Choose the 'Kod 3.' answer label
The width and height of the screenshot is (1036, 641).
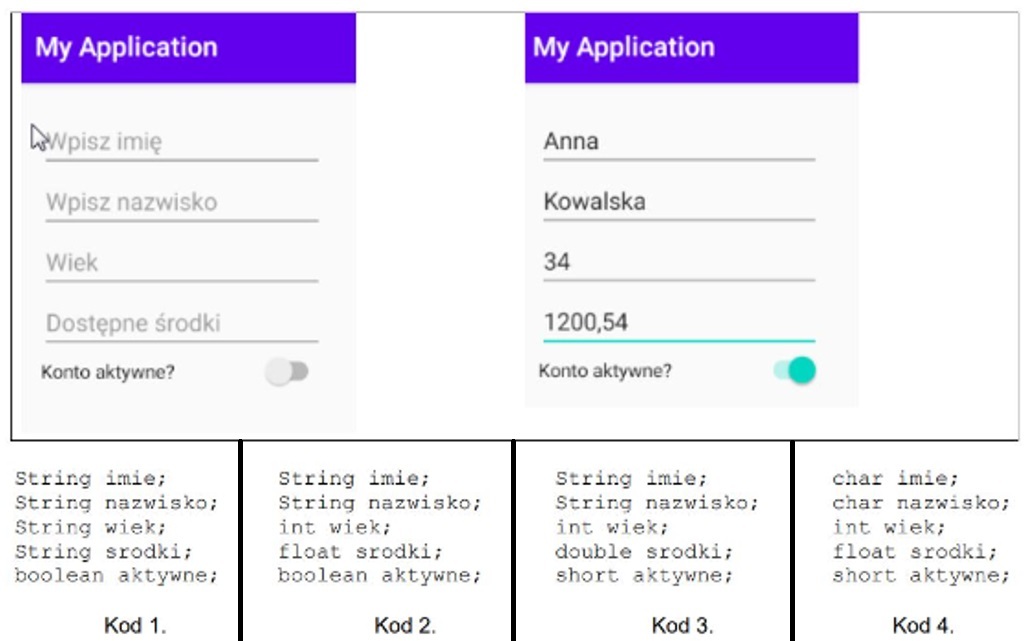click(683, 624)
